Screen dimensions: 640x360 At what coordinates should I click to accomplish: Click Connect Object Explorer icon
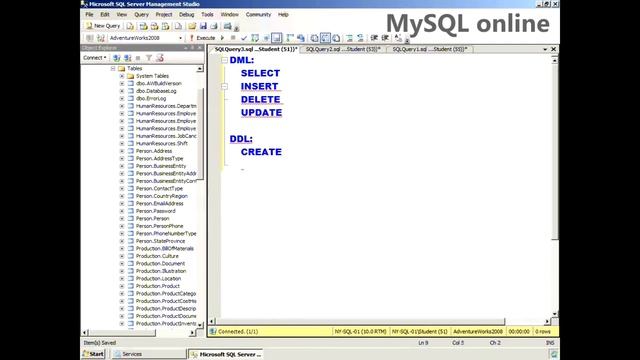(x=117, y=58)
